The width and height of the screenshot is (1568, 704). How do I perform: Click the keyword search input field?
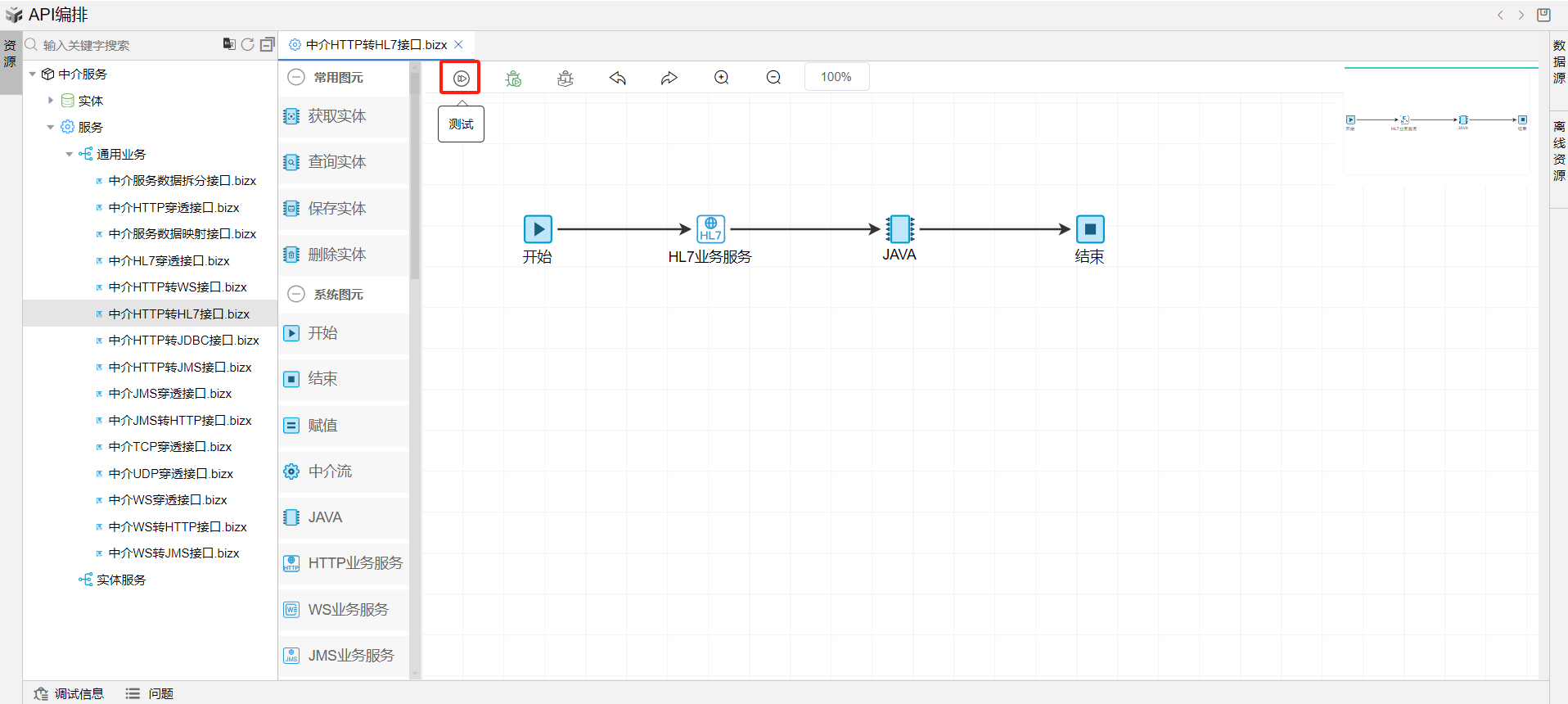click(x=123, y=45)
